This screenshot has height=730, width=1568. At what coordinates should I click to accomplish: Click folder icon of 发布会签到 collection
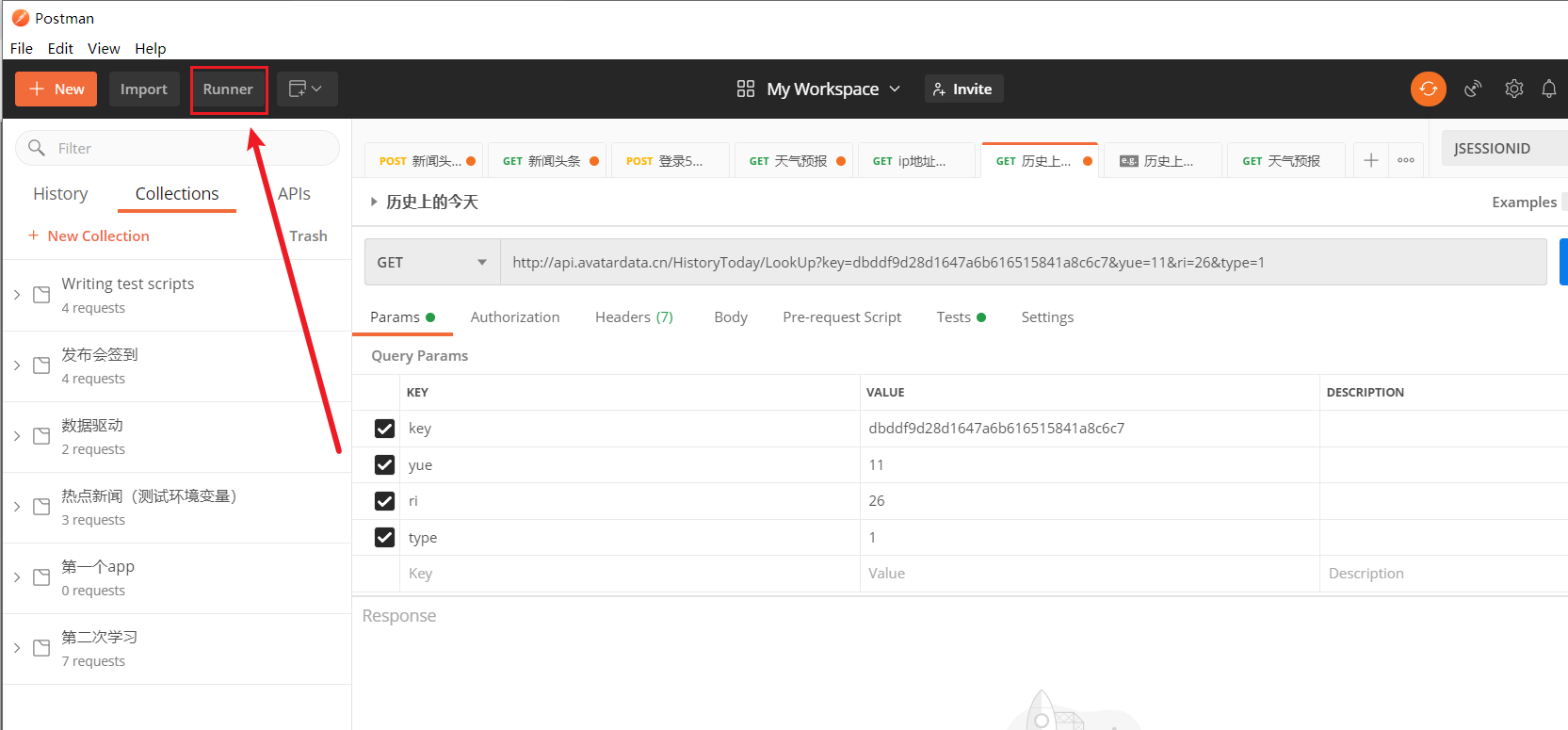point(41,365)
